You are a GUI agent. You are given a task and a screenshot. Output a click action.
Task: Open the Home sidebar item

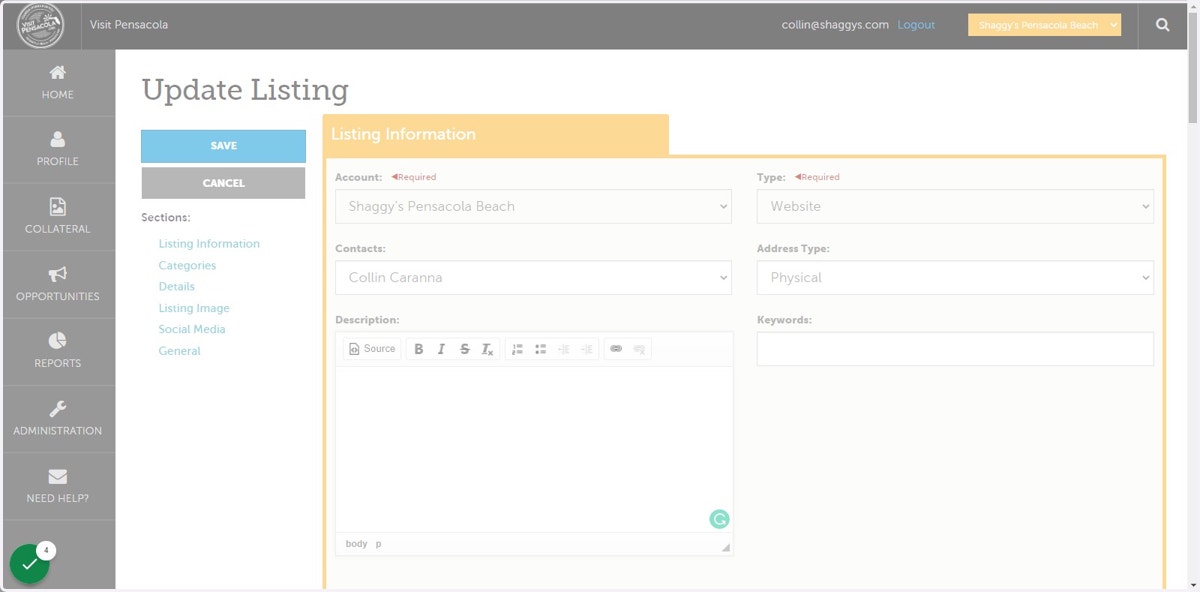58,83
